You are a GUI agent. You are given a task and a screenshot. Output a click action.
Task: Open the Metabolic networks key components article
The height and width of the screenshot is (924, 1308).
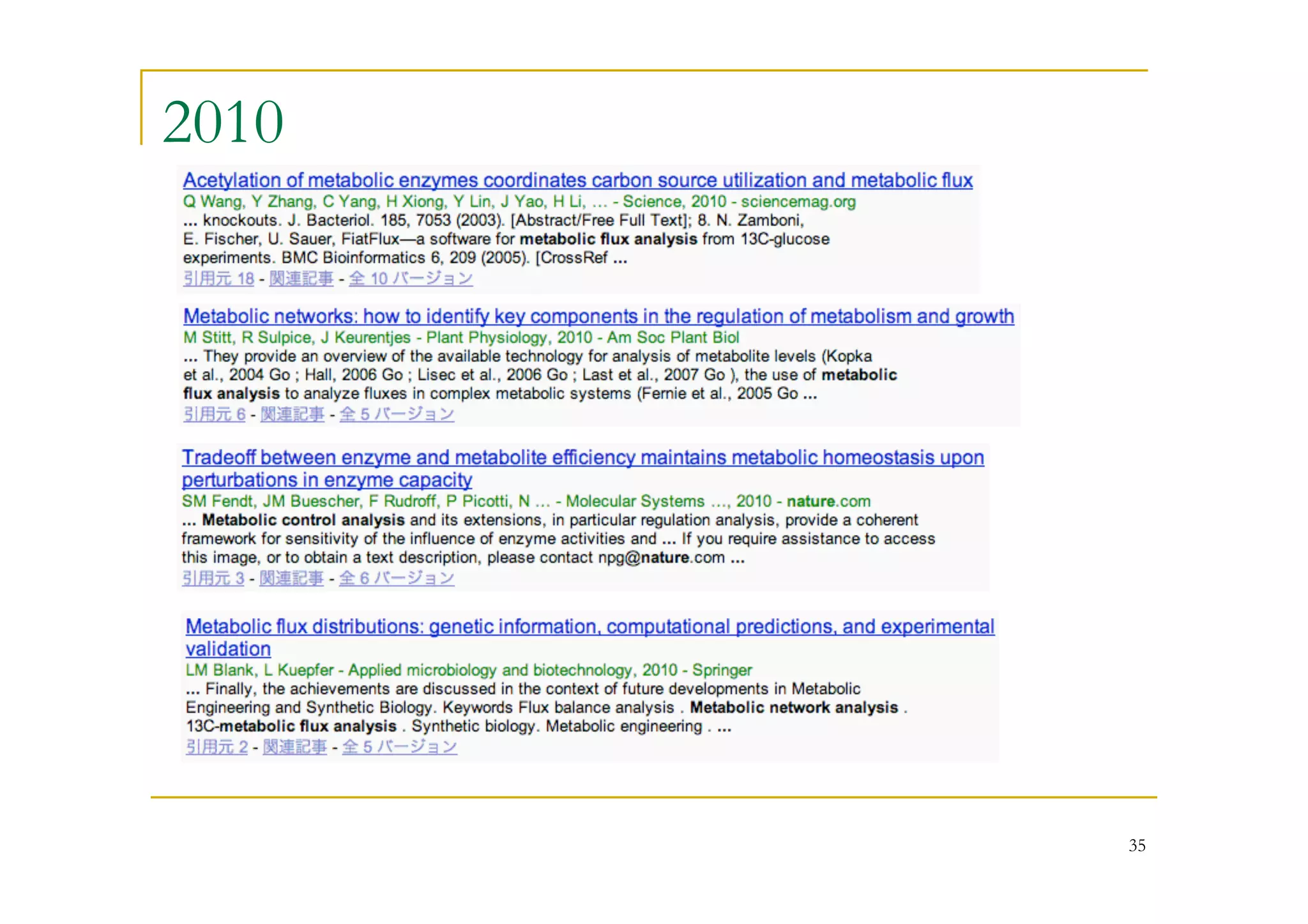(x=598, y=317)
